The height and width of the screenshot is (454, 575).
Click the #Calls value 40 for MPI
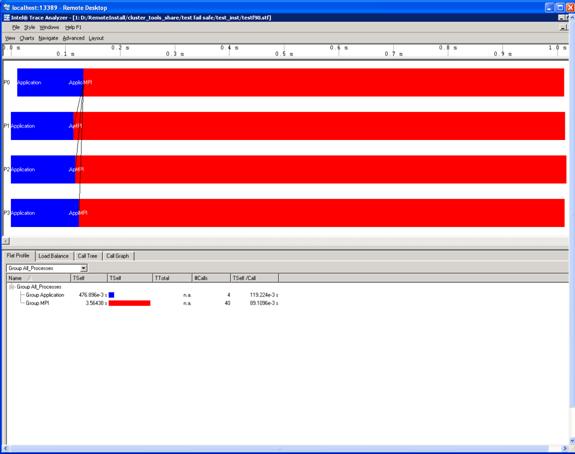(227, 303)
